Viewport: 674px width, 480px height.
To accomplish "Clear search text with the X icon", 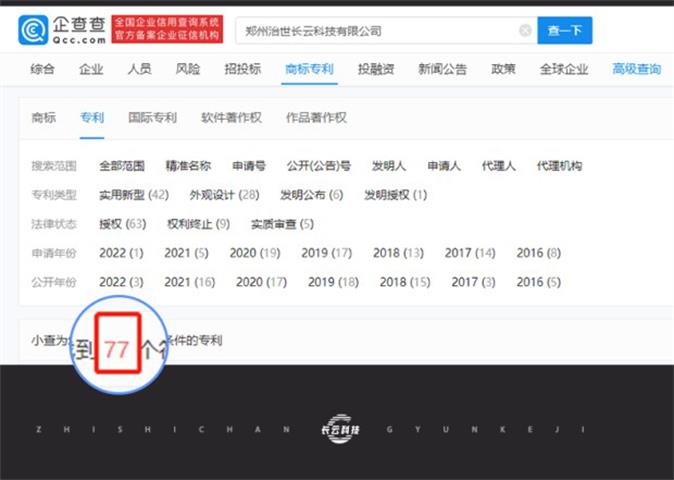I will pyautogui.click(x=525, y=31).
